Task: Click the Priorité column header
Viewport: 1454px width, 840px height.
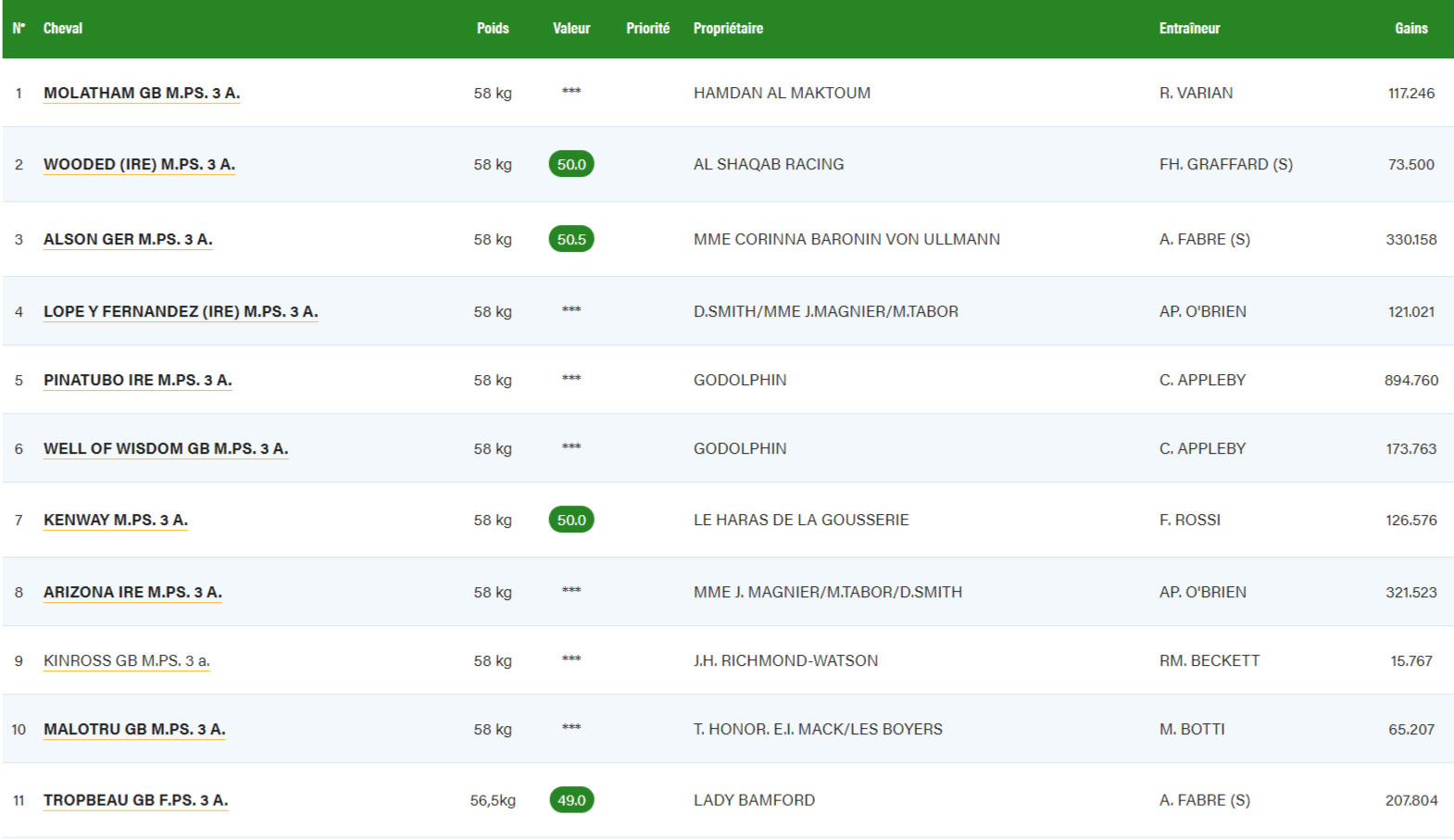Action: (647, 29)
